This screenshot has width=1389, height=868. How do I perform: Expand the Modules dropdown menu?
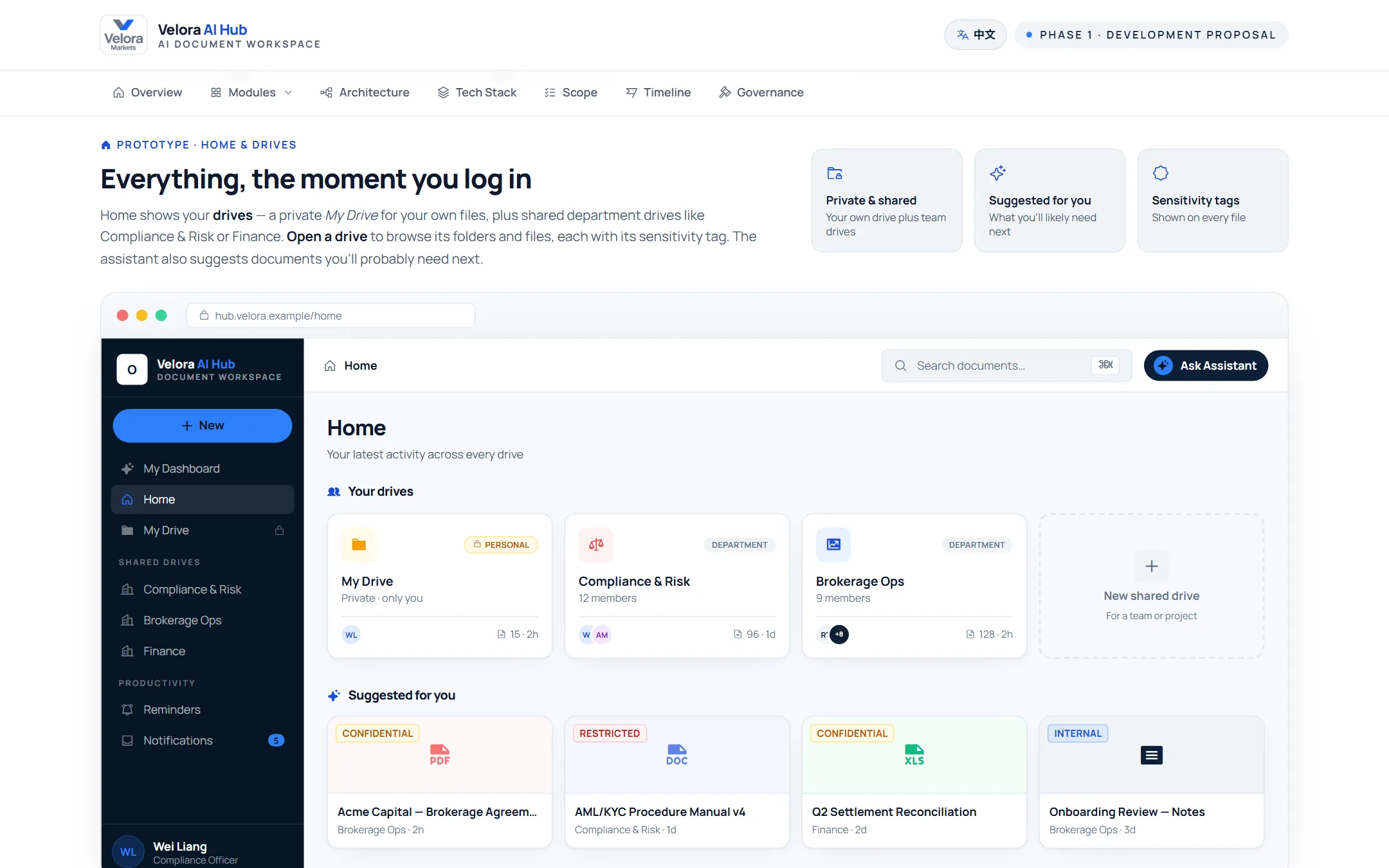[x=251, y=93]
